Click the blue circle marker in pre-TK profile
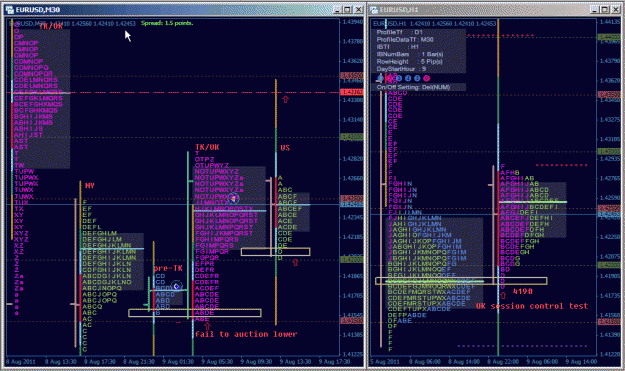Viewport: 625px width, 371px height. click(x=176, y=286)
